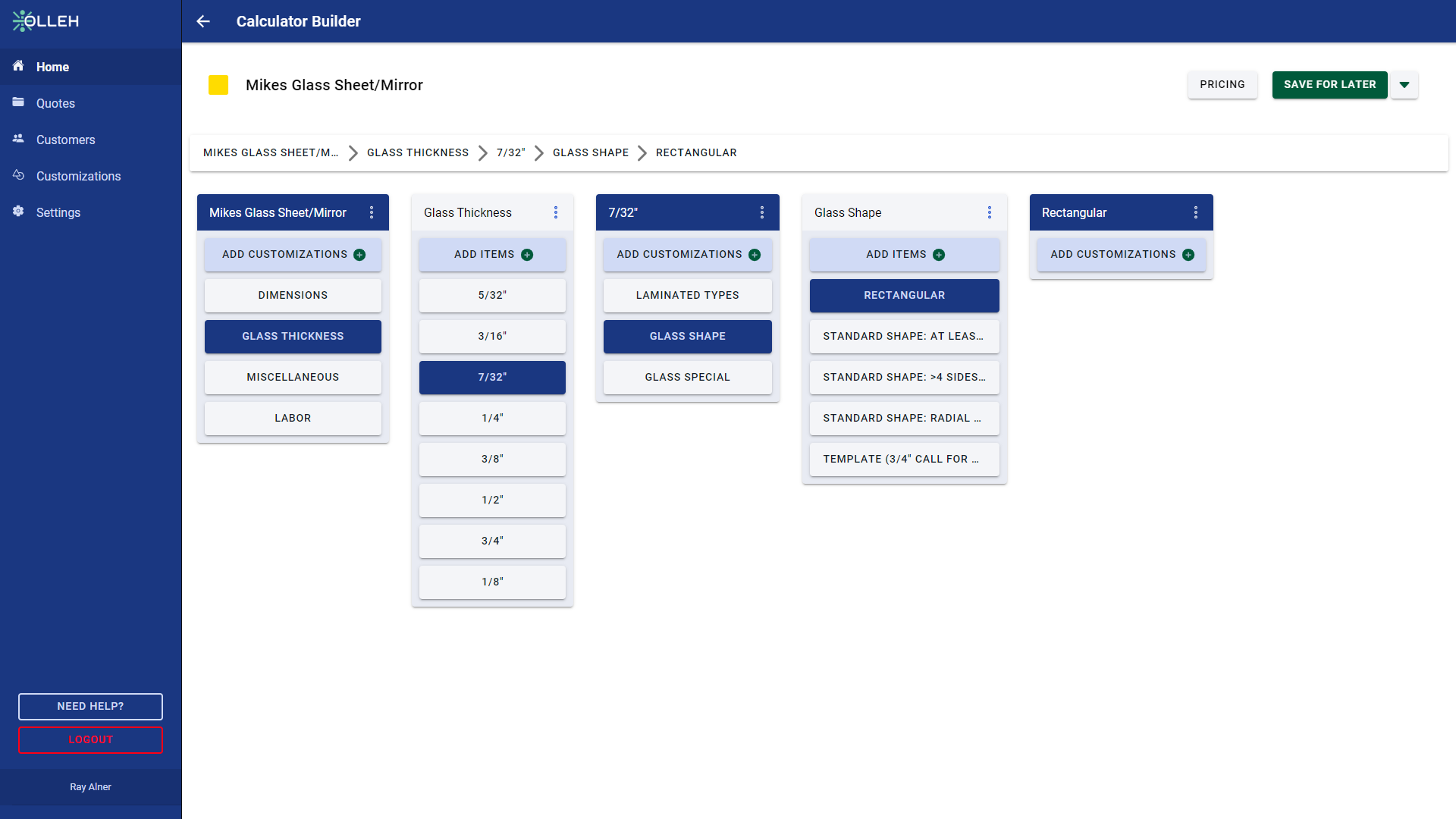Open Customizations in the sidebar
Screen dimensions: 1456x819
(78, 176)
